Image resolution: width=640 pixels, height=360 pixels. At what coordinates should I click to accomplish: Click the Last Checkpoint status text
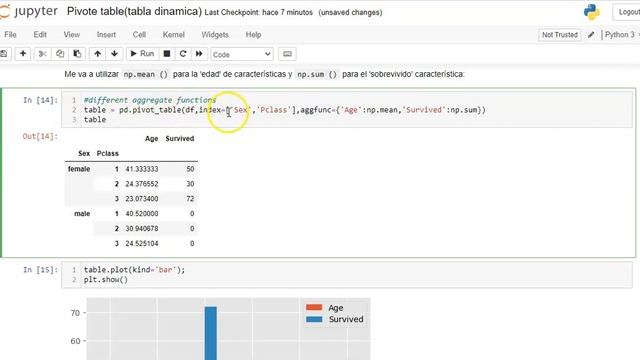pos(258,13)
